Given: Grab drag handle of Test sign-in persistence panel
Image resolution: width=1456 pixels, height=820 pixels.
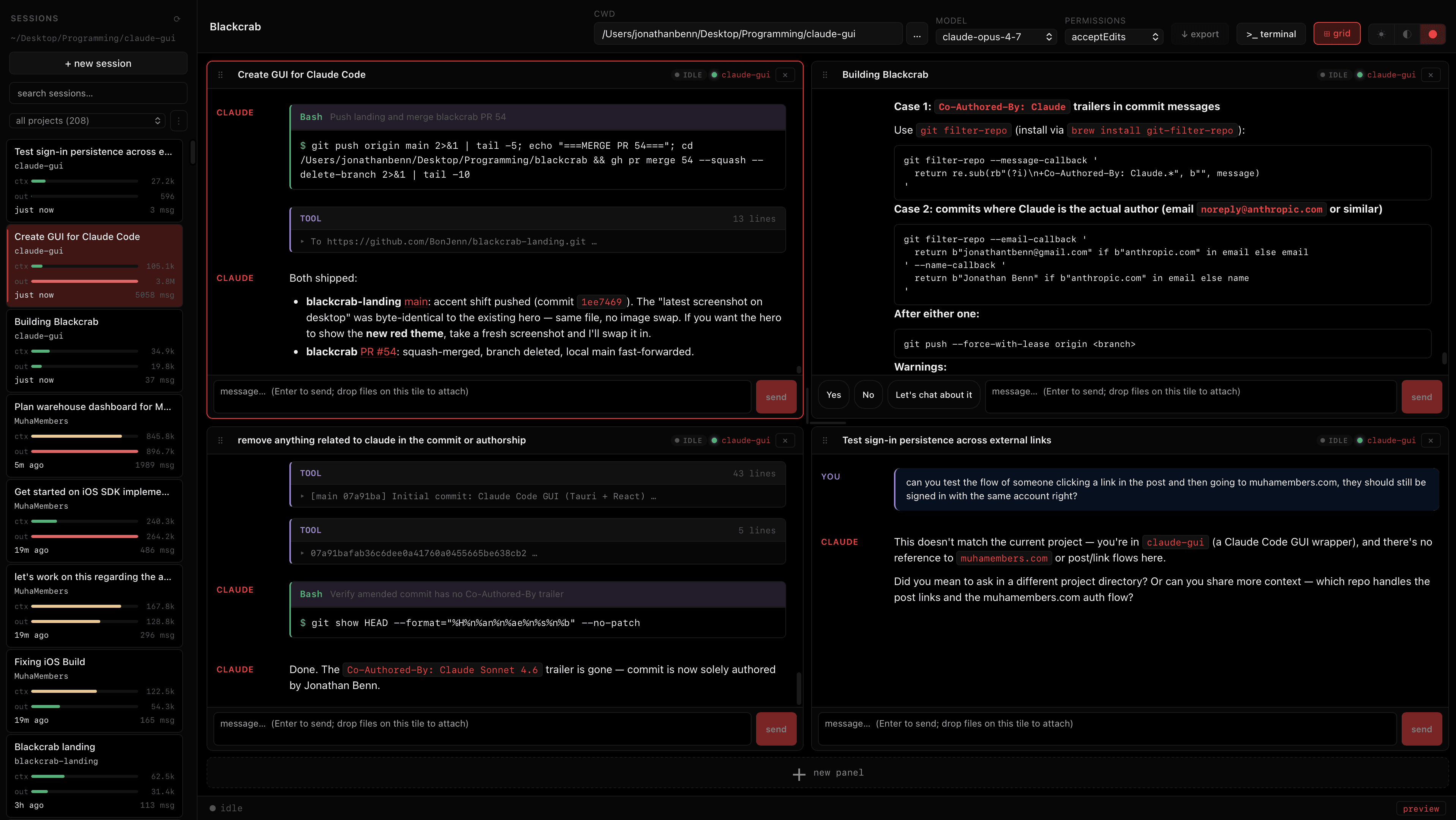Looking at the screenshot, I should click(x=825, y=440).
